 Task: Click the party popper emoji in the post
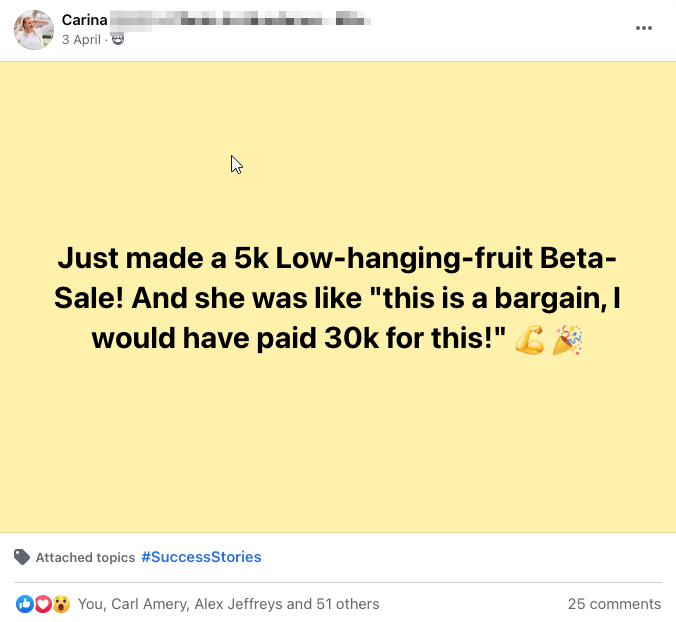567,339
